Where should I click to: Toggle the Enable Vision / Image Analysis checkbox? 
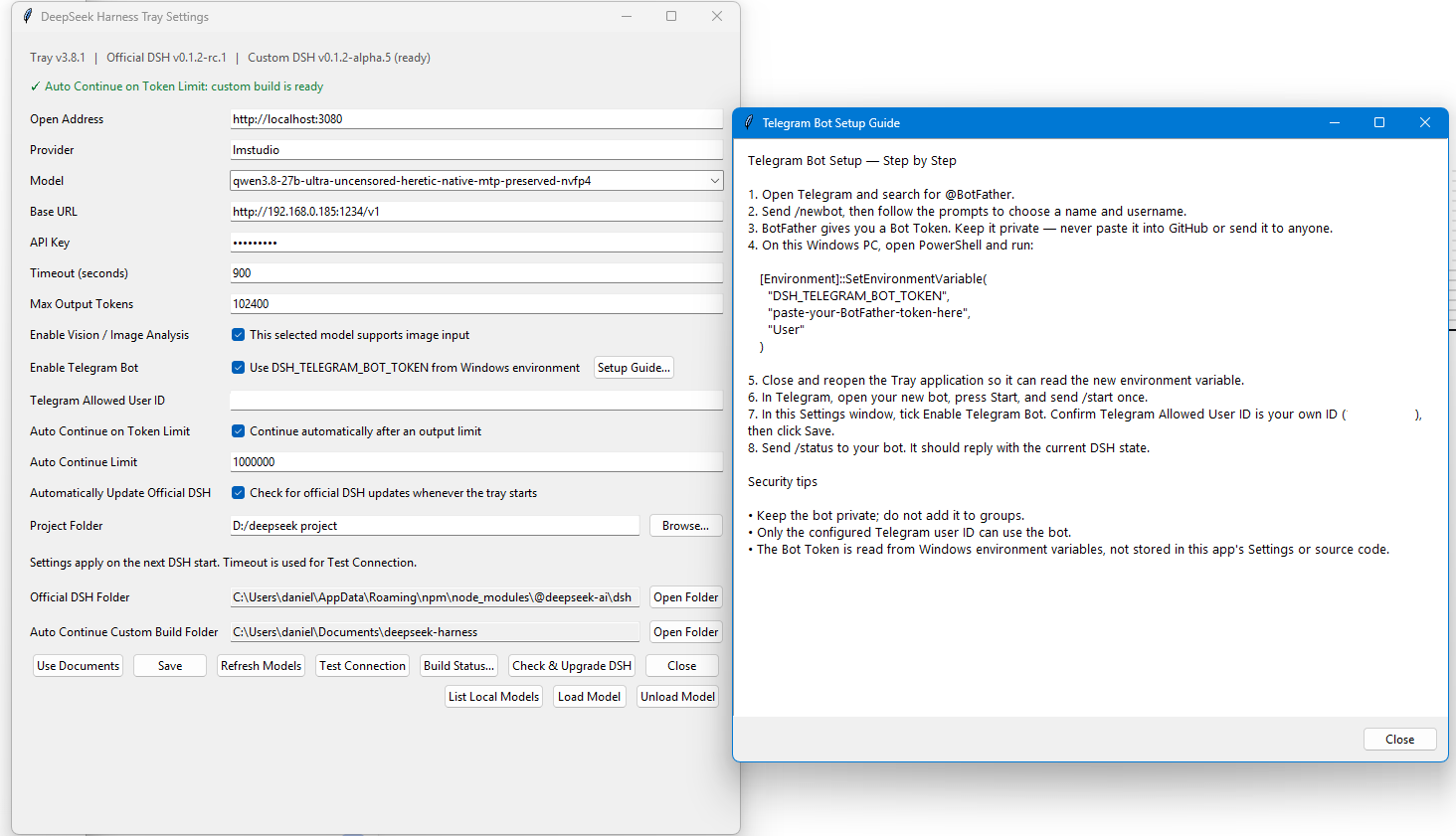coord(238,335)
